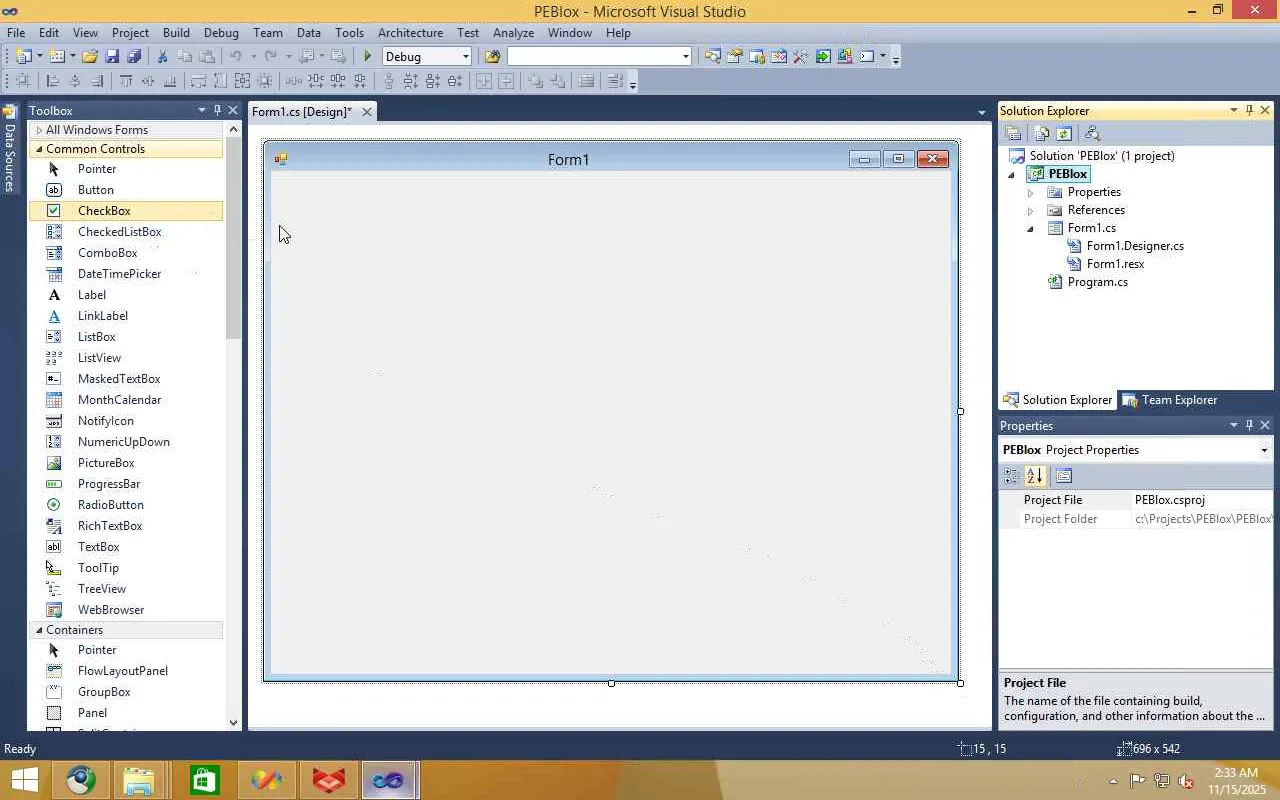Screen dimensions: 1280x800
Task: Click the PEBlox.csproj Project File value
Action: pos(1169,500)
